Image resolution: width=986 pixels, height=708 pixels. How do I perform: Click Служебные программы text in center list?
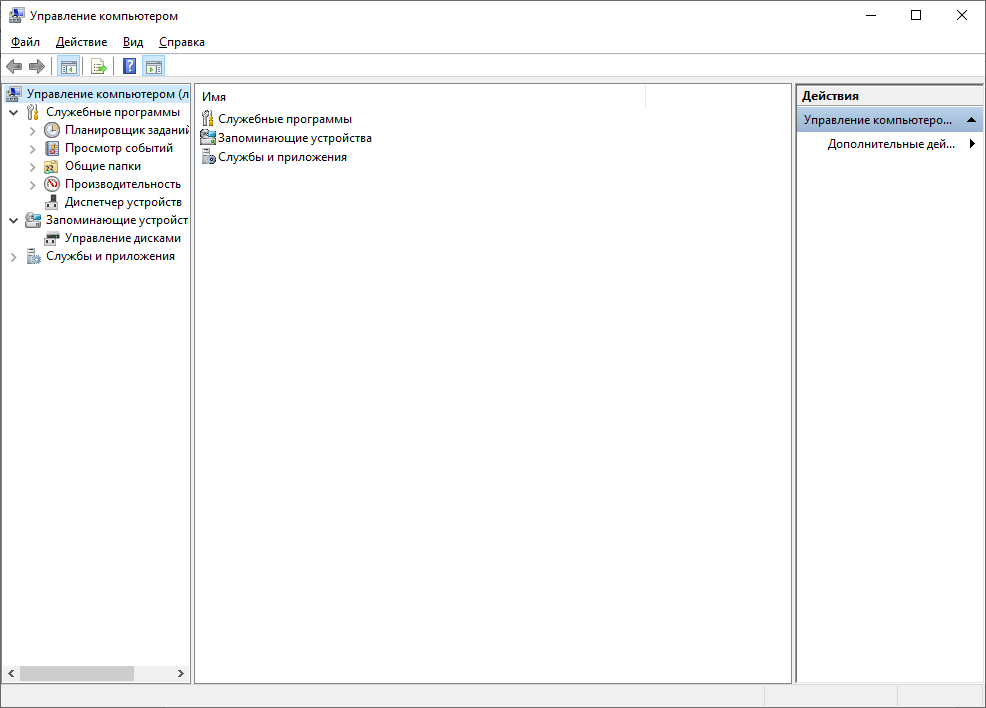(x=285, y=119)
